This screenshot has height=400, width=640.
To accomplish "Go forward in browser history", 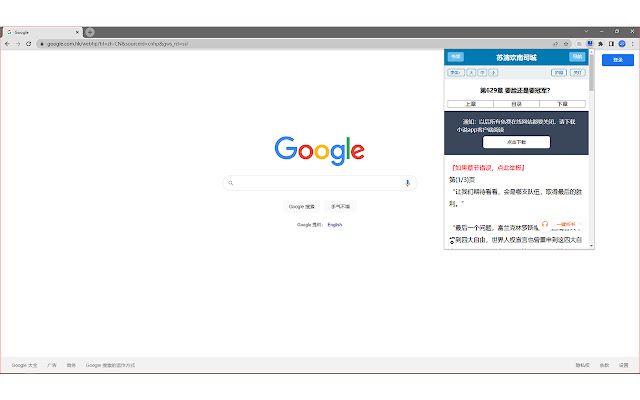I will pyautogui.click(x=18, y=44).
